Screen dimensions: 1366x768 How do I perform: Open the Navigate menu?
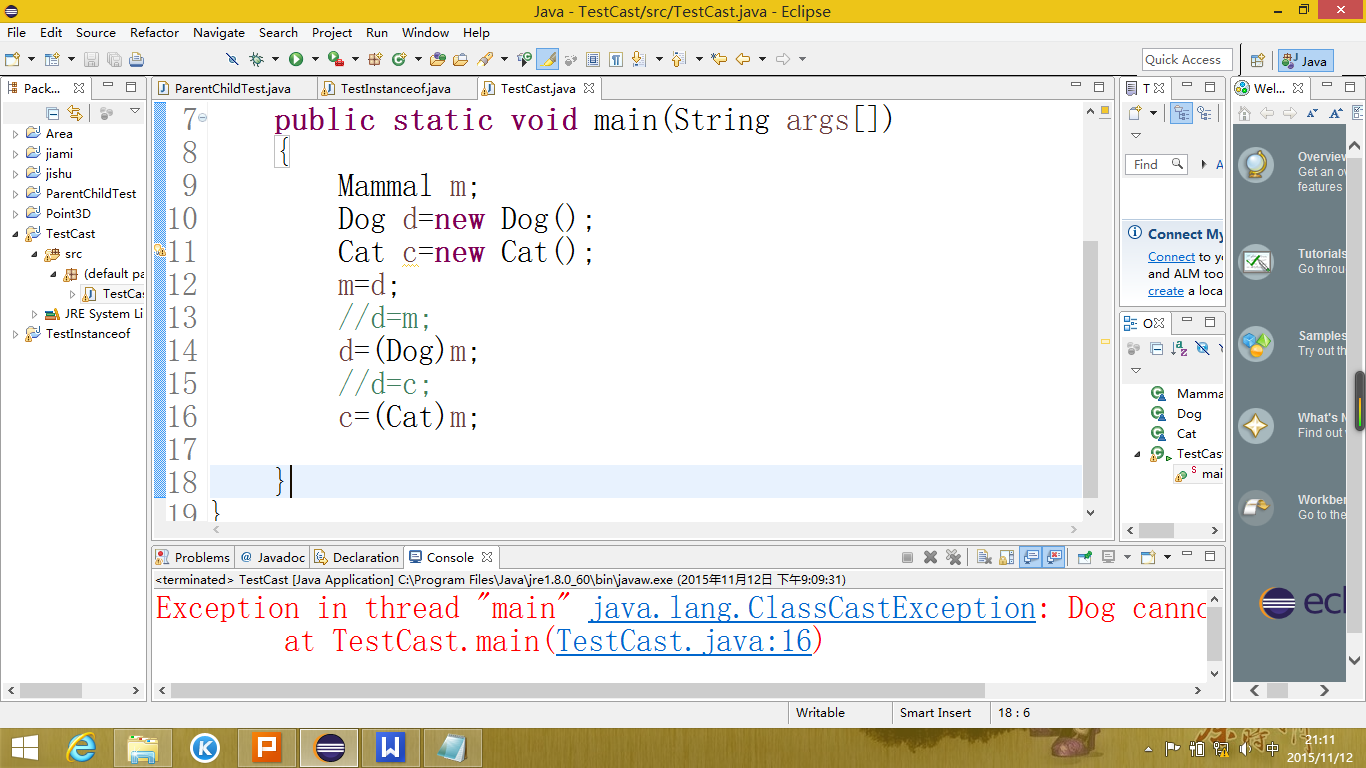[x=219, y=32]
